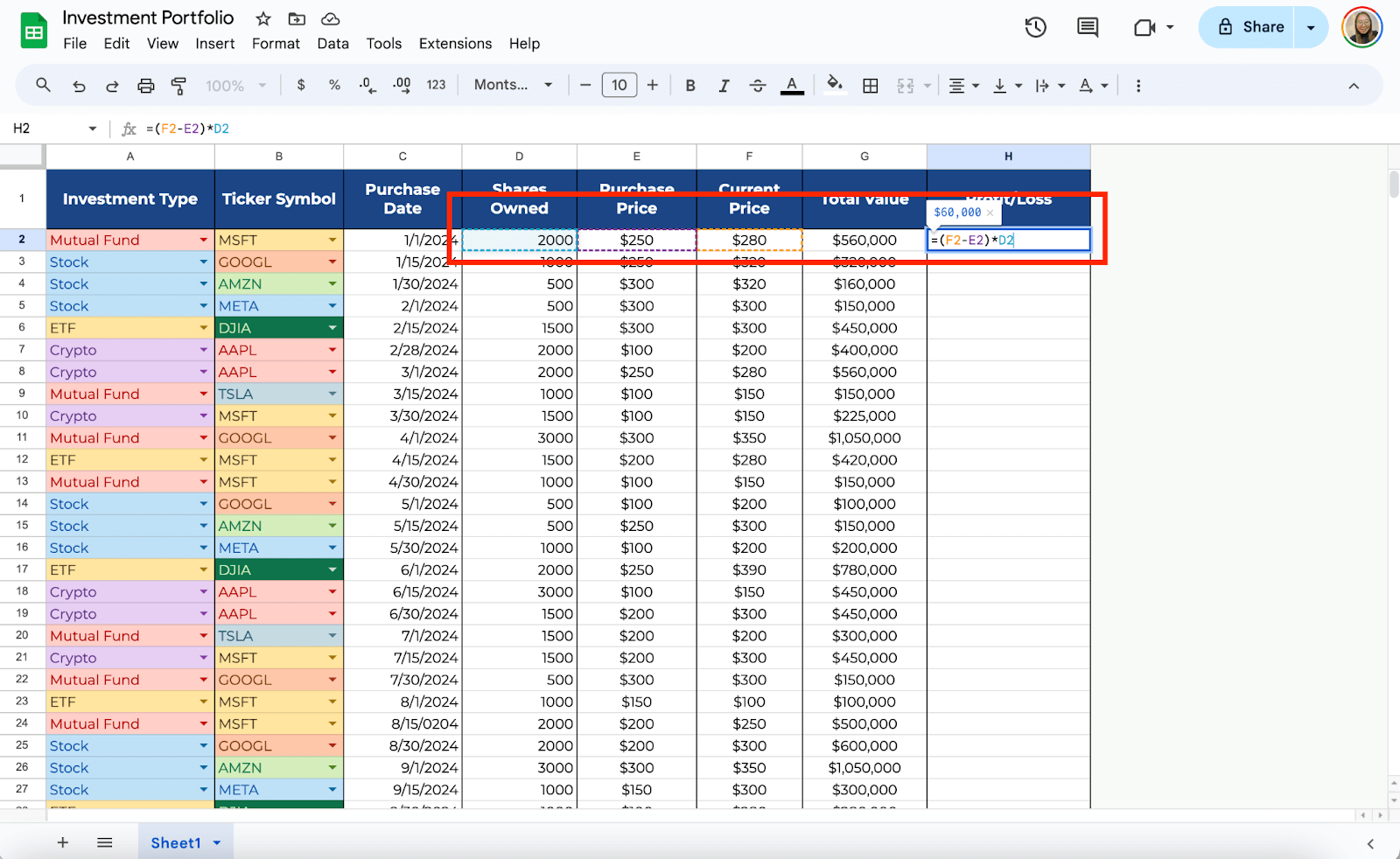This screenshot has width=1400, height=859.
Task: Toggle italic formatting
Action: pos(724,86)
